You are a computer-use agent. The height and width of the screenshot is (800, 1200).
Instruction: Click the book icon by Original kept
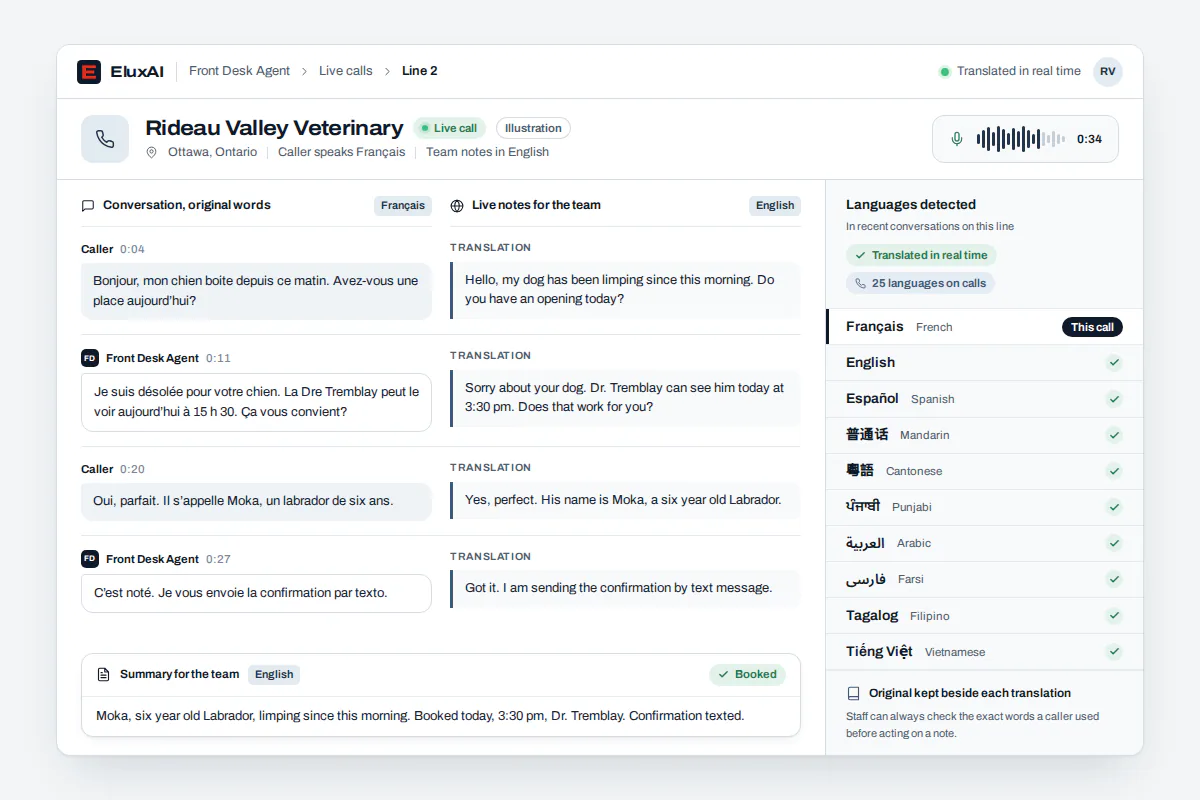(x=853, y=693)
